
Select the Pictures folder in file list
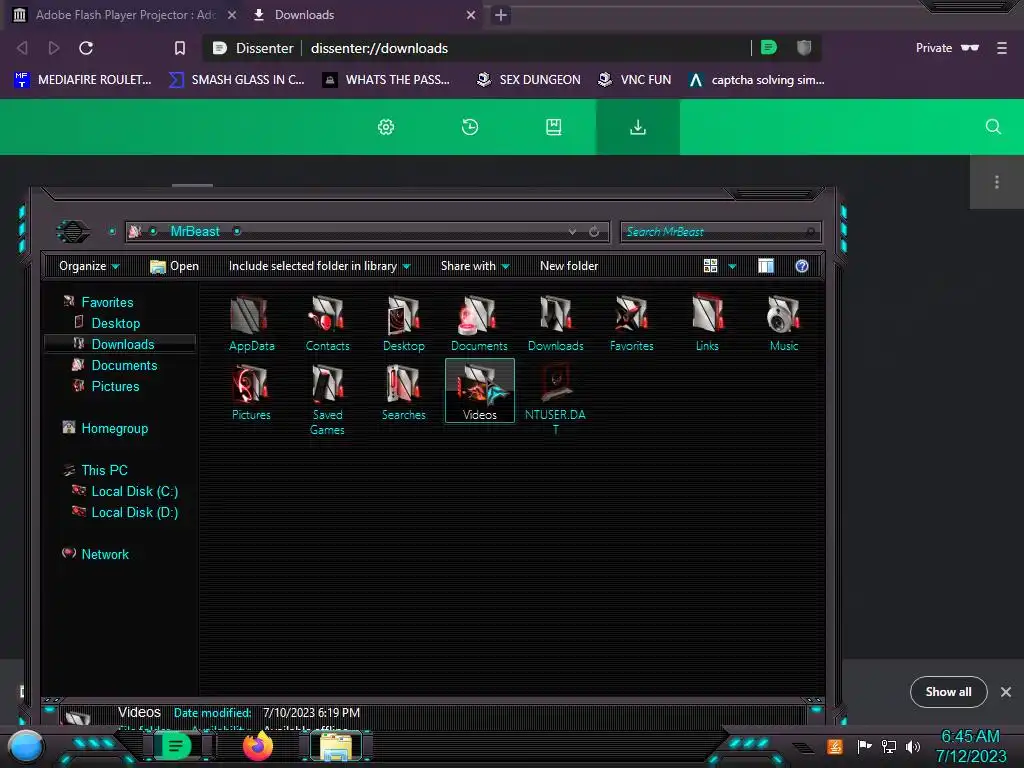(x=251, y=392)
